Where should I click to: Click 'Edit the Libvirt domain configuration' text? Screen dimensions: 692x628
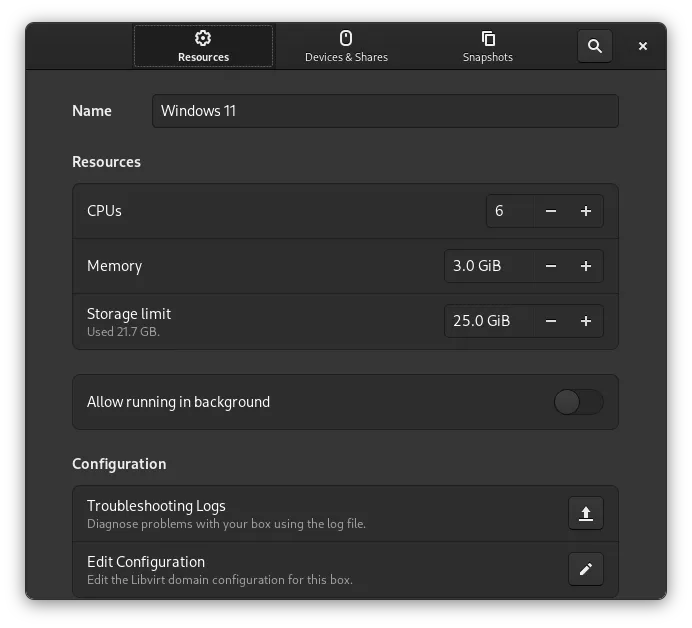[220, 579]
